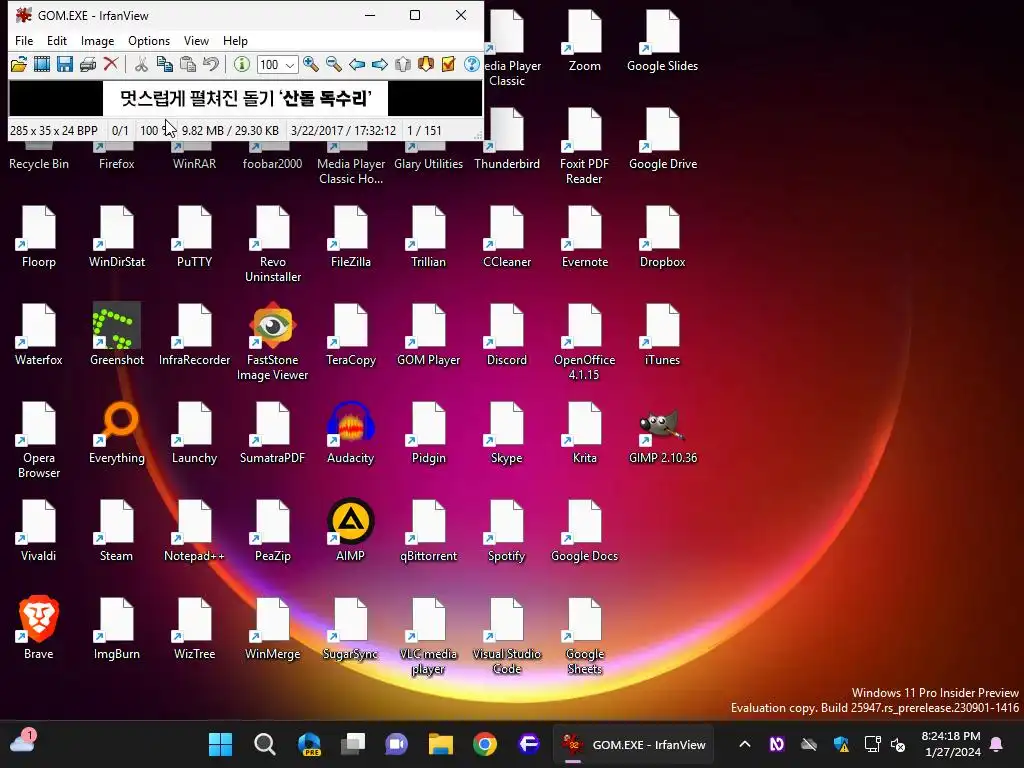Viewport: 1024px width, 768px height.
Task: Select the Brave desktop icon
Action: click(x=39, y=628)
